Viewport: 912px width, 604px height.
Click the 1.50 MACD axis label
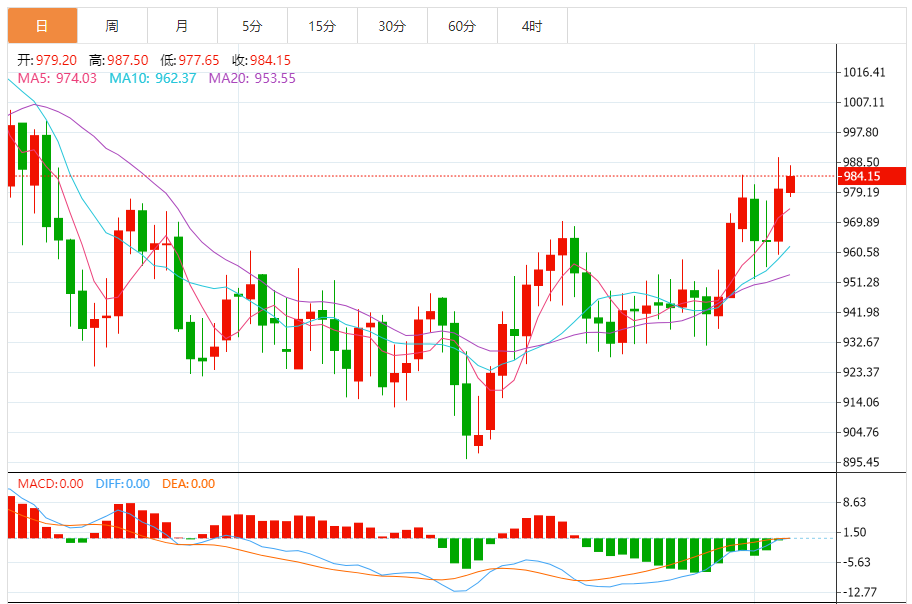pos(854,532)
